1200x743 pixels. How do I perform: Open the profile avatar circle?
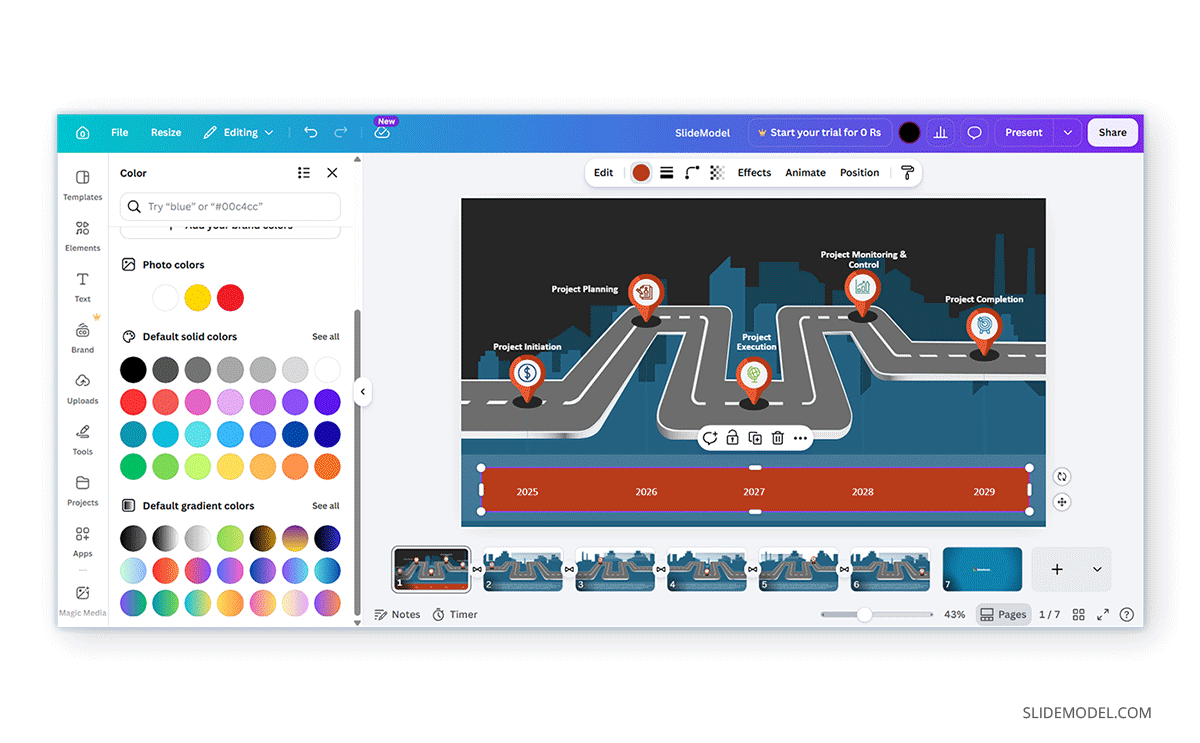click(909, 132)
